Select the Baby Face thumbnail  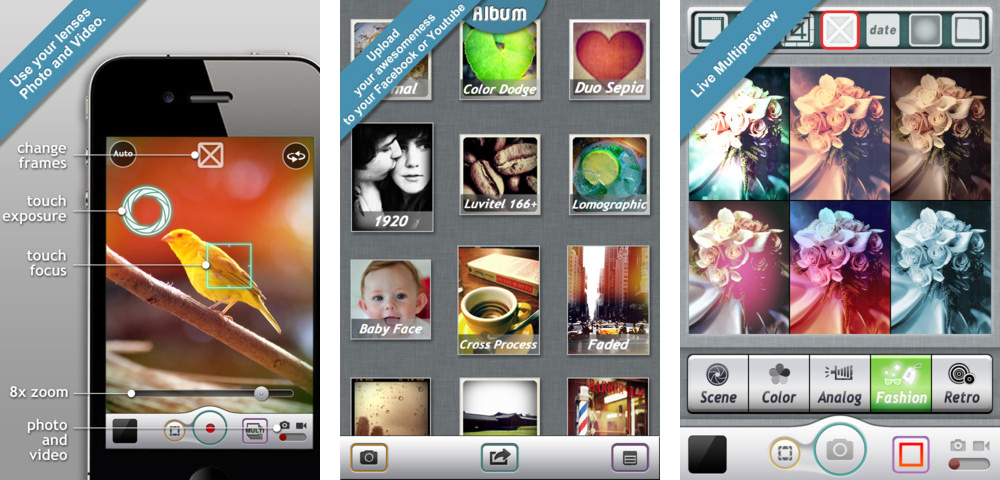click(x=391, y=298)
